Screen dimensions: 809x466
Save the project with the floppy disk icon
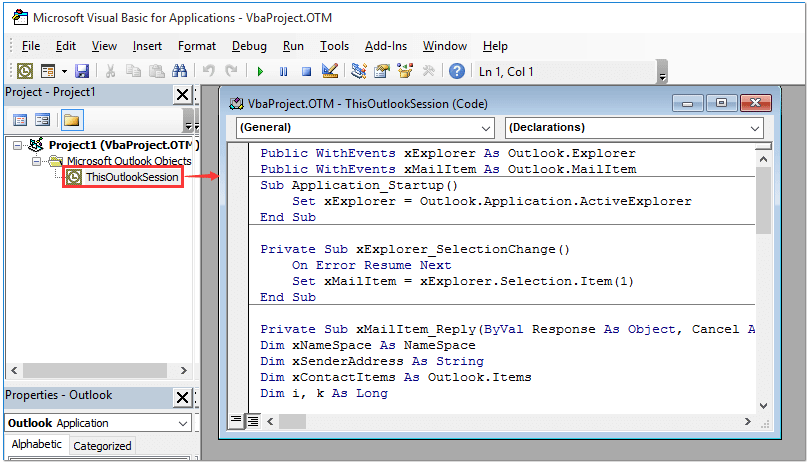(x=82, y=71)
